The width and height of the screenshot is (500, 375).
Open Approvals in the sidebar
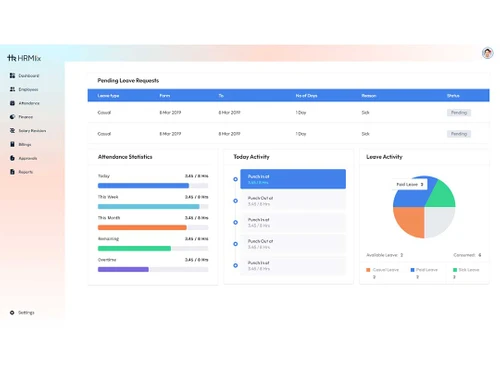coord(23,158)
